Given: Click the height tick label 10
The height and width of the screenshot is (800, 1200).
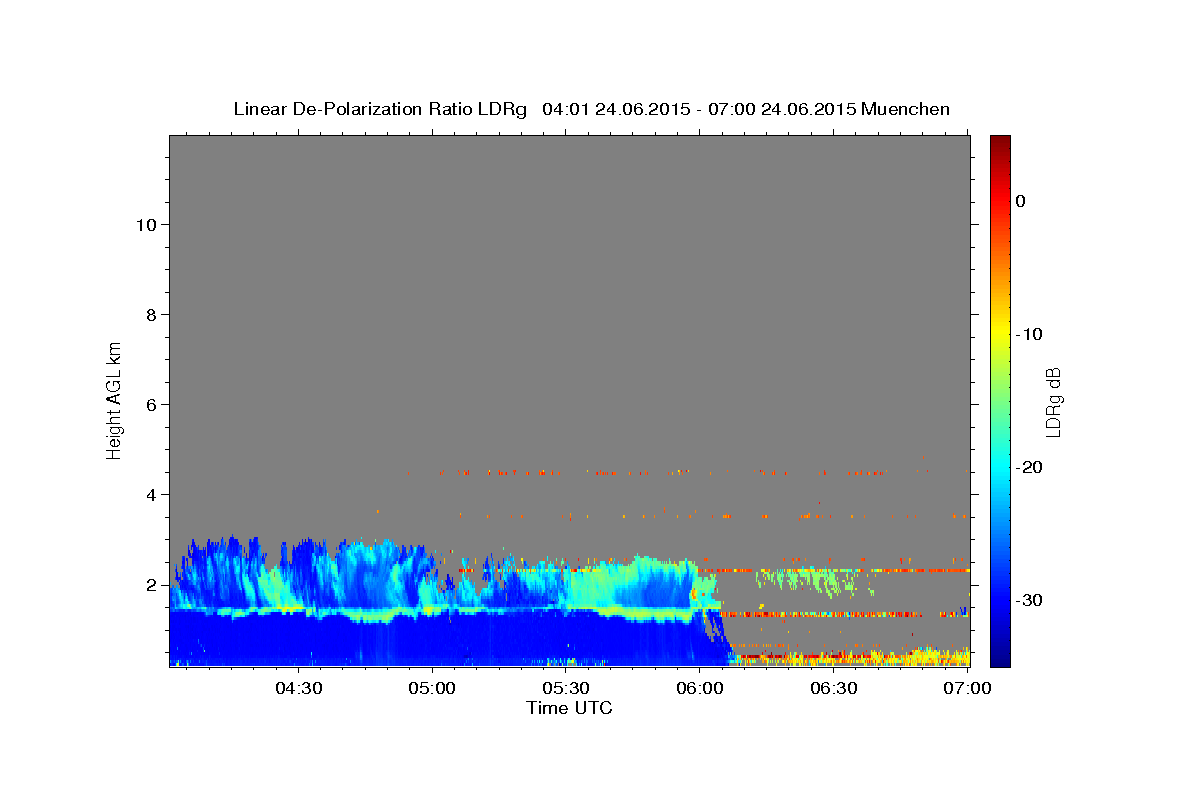Looking at the screenshot, I should 146,224.
